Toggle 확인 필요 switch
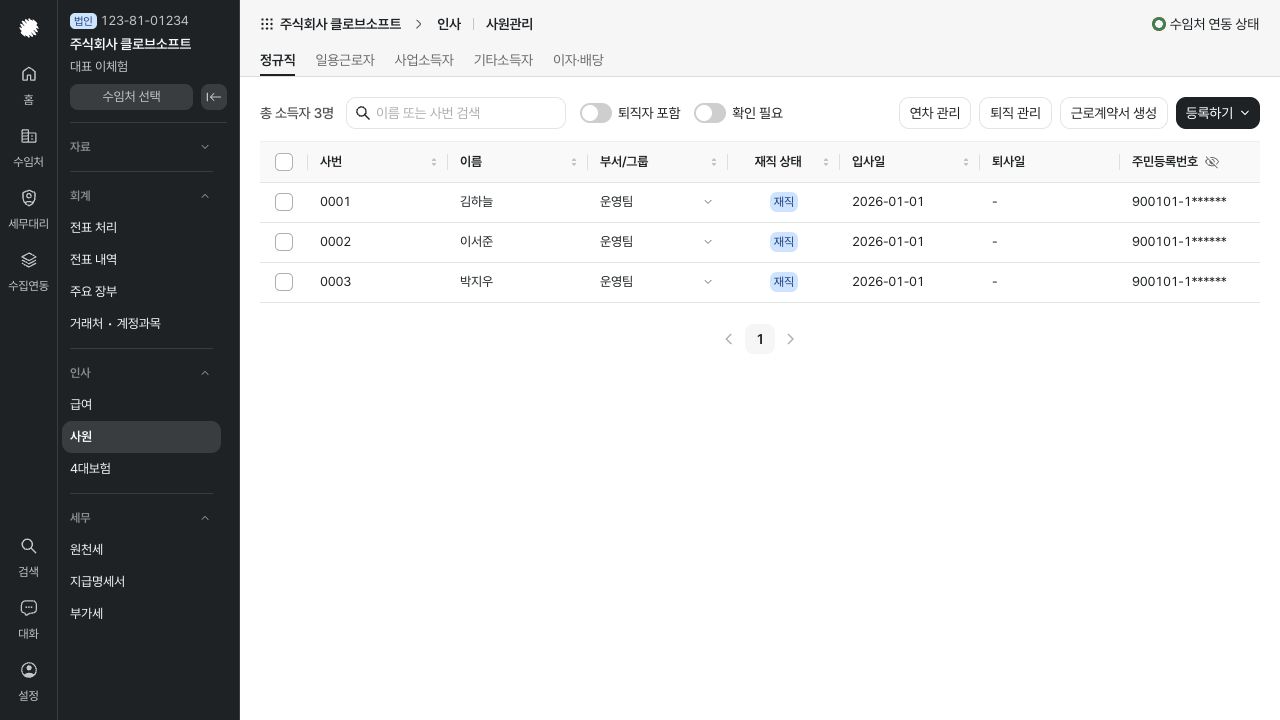 [710, 113]
